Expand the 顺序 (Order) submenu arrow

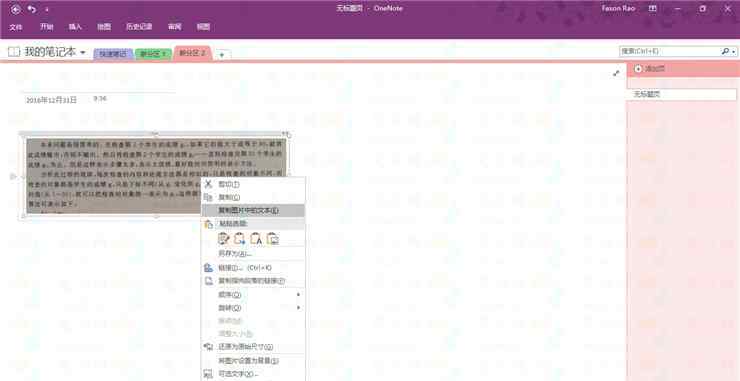click(x=298, y=295)
